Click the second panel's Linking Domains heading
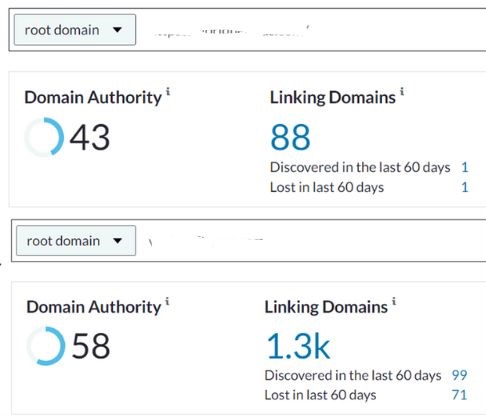Image resolution: width=486 pixels, height=416 pixels. tap(326, 307)
